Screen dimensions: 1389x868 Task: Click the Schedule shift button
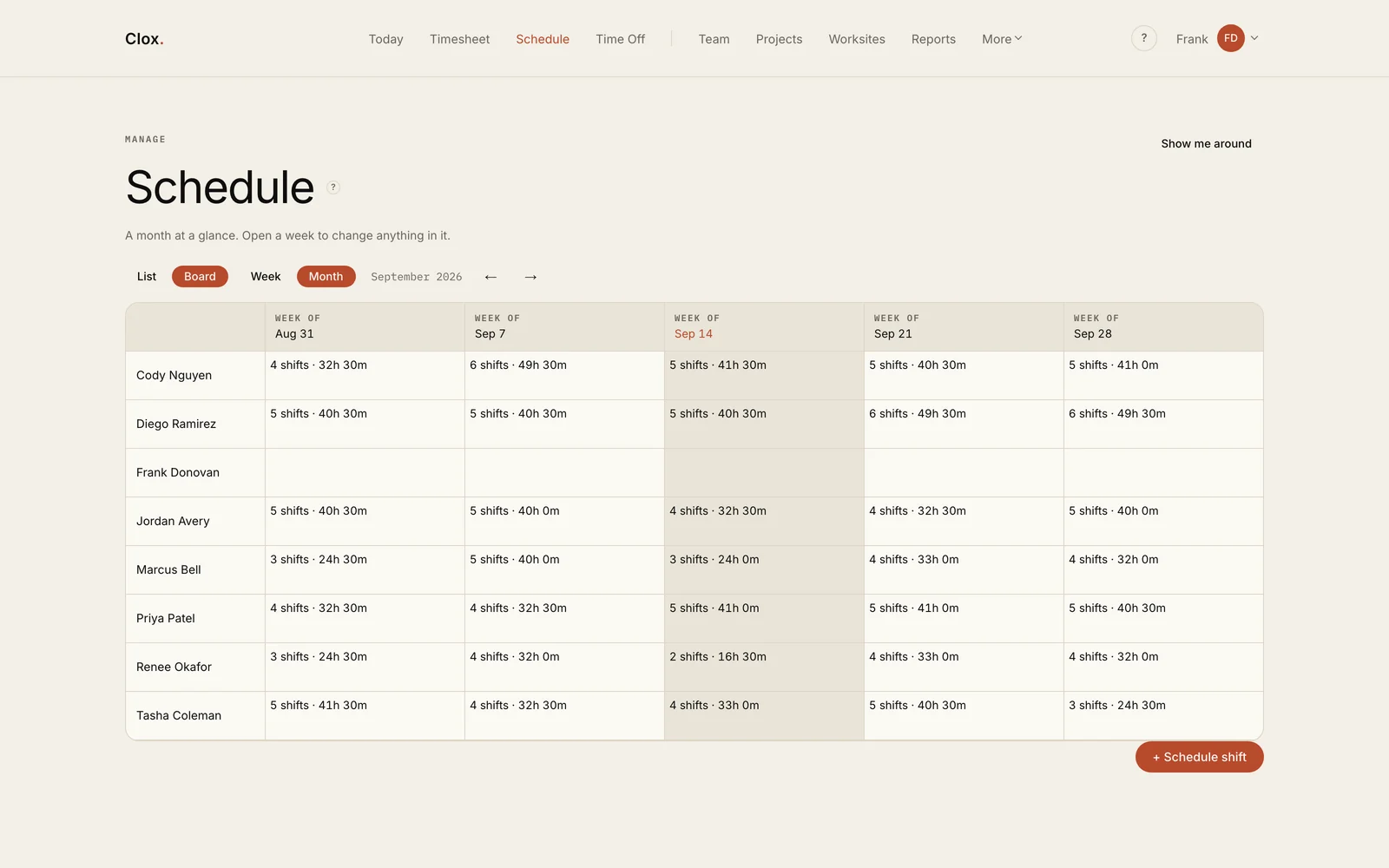click(1199, 757)
